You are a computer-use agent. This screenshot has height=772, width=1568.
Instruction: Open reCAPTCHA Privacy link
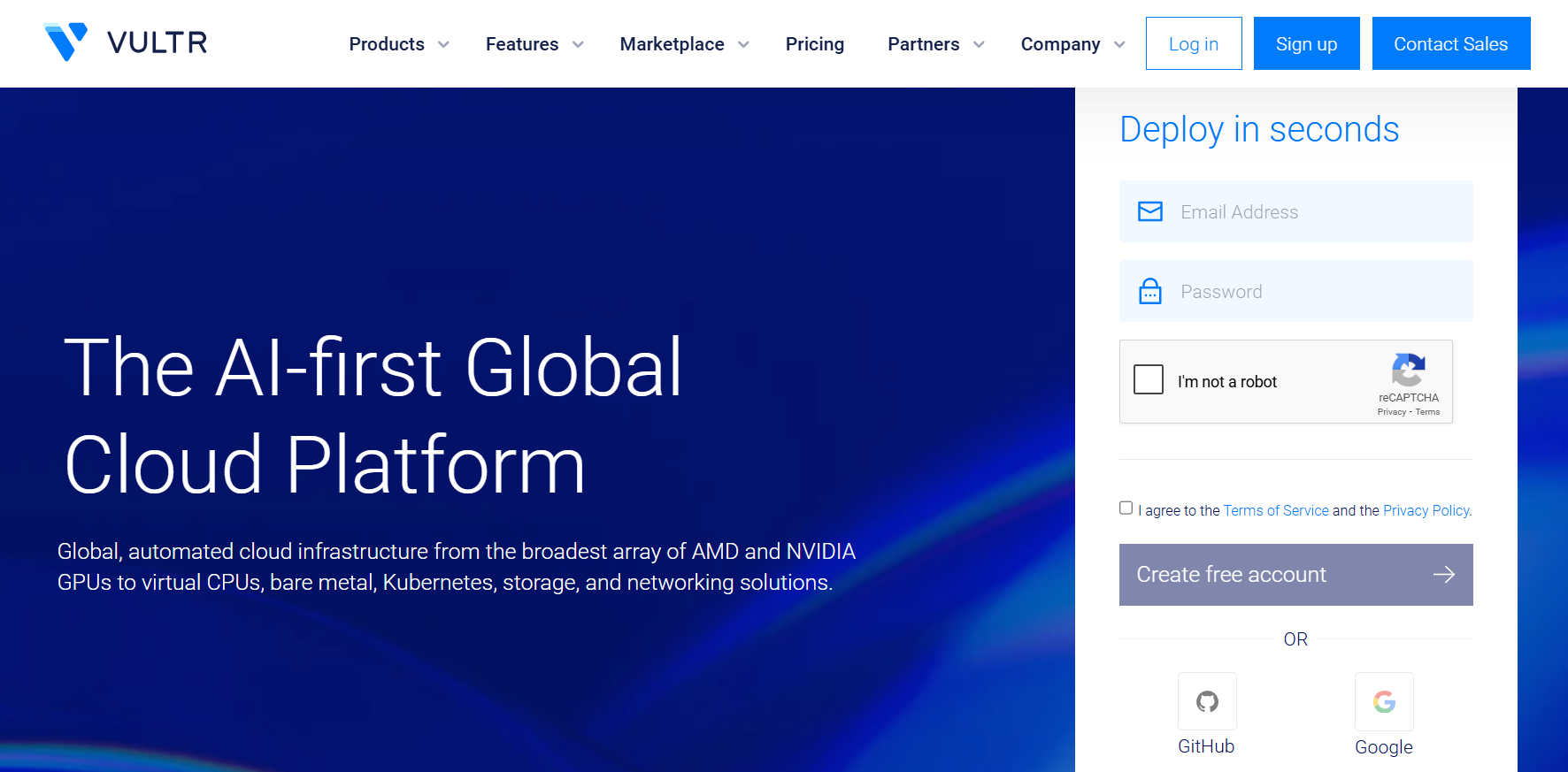click(1392, 412)
